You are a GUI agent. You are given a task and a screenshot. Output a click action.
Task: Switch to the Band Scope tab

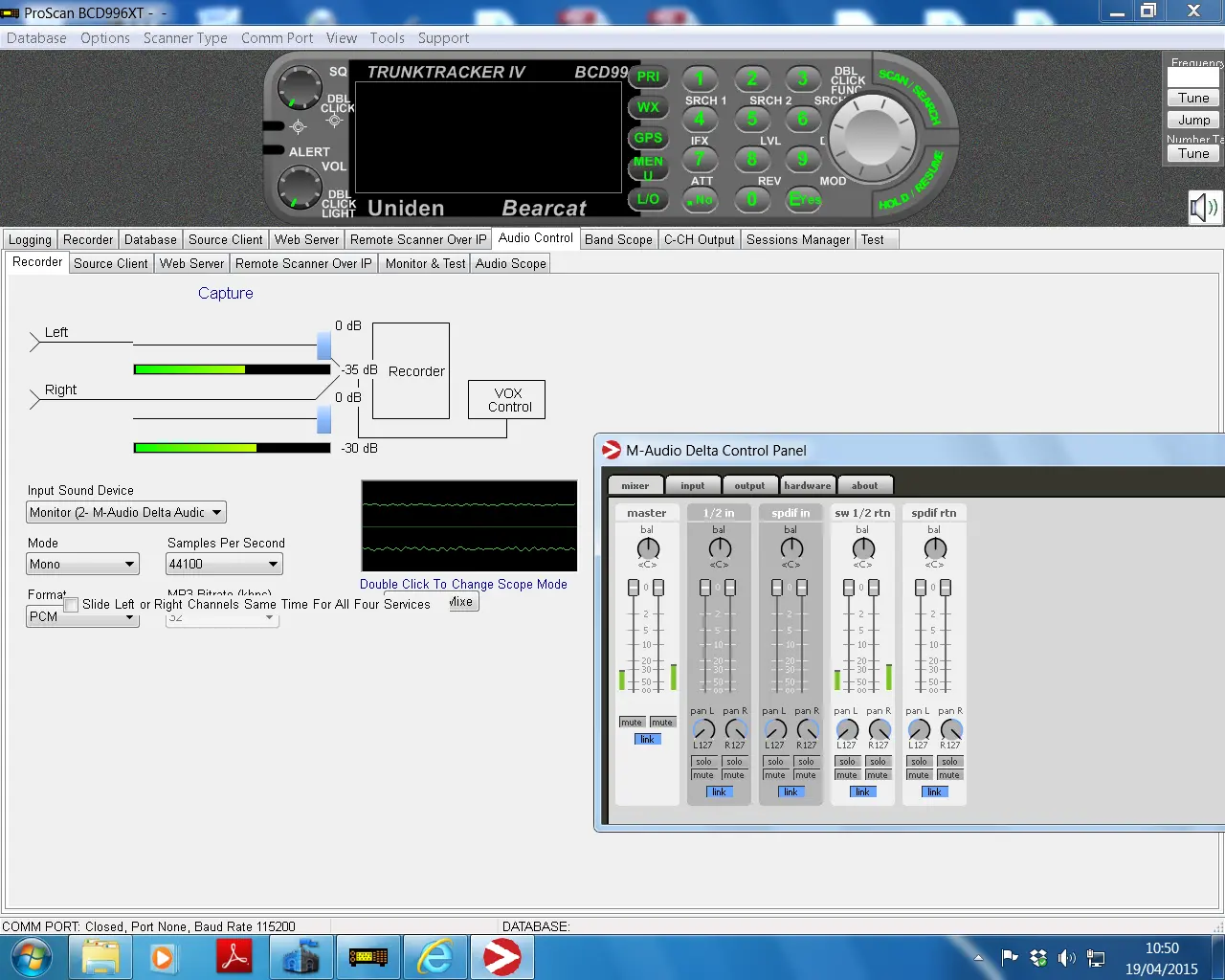click(618, 239)
